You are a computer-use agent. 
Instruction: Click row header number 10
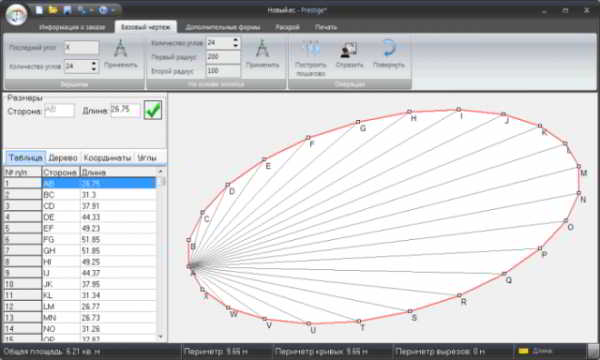tap(22, 284)
